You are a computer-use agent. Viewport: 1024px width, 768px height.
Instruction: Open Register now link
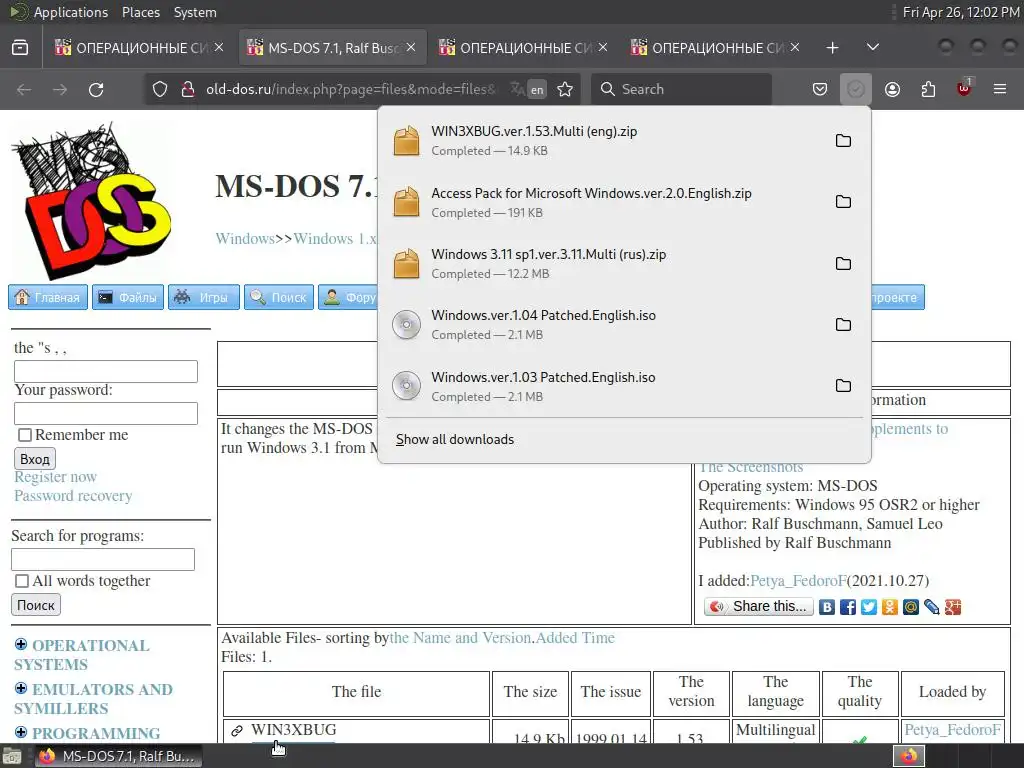coord(56,477)
